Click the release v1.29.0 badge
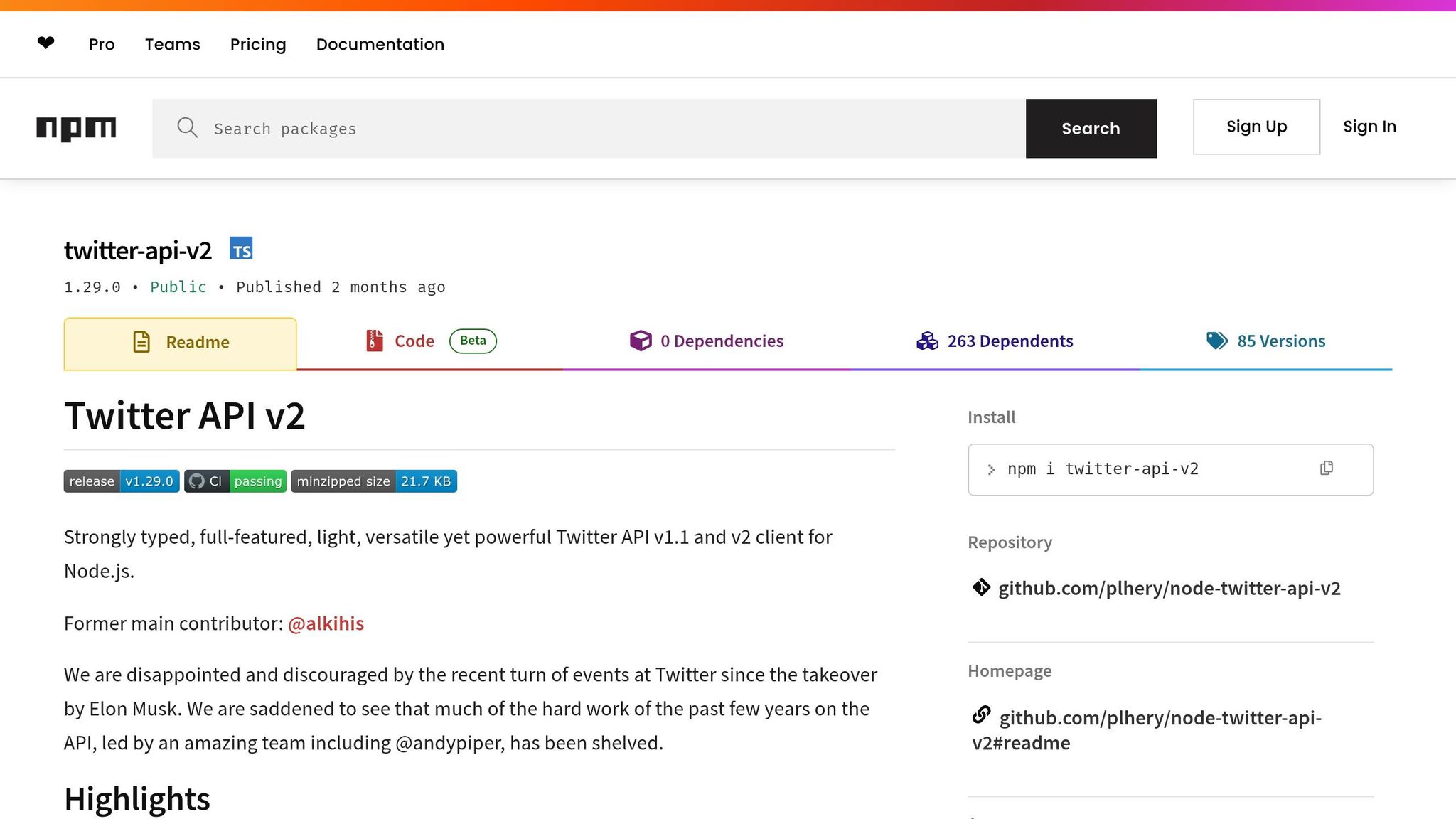1456x819 pixels. click(x=121, y=481)
